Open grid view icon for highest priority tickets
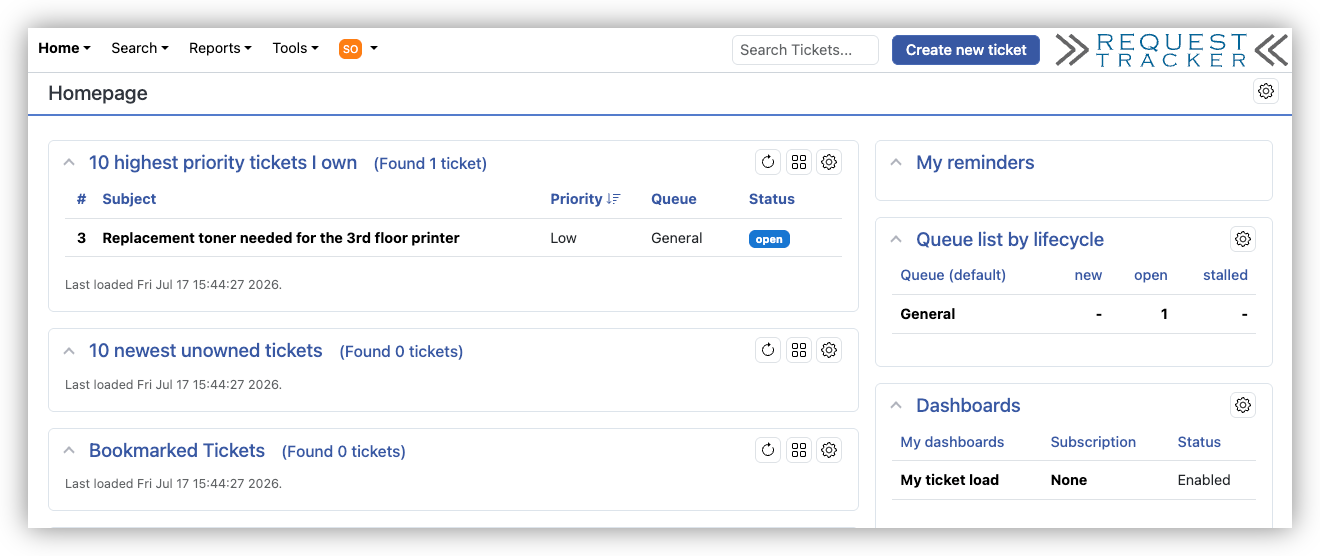Screen dimensions: 1320x556 (798, 162)
